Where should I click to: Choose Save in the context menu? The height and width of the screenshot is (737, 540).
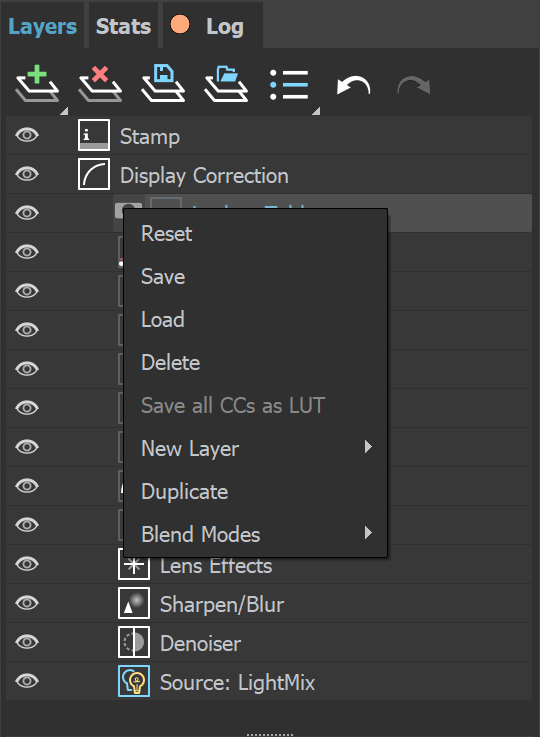[255, 276]
